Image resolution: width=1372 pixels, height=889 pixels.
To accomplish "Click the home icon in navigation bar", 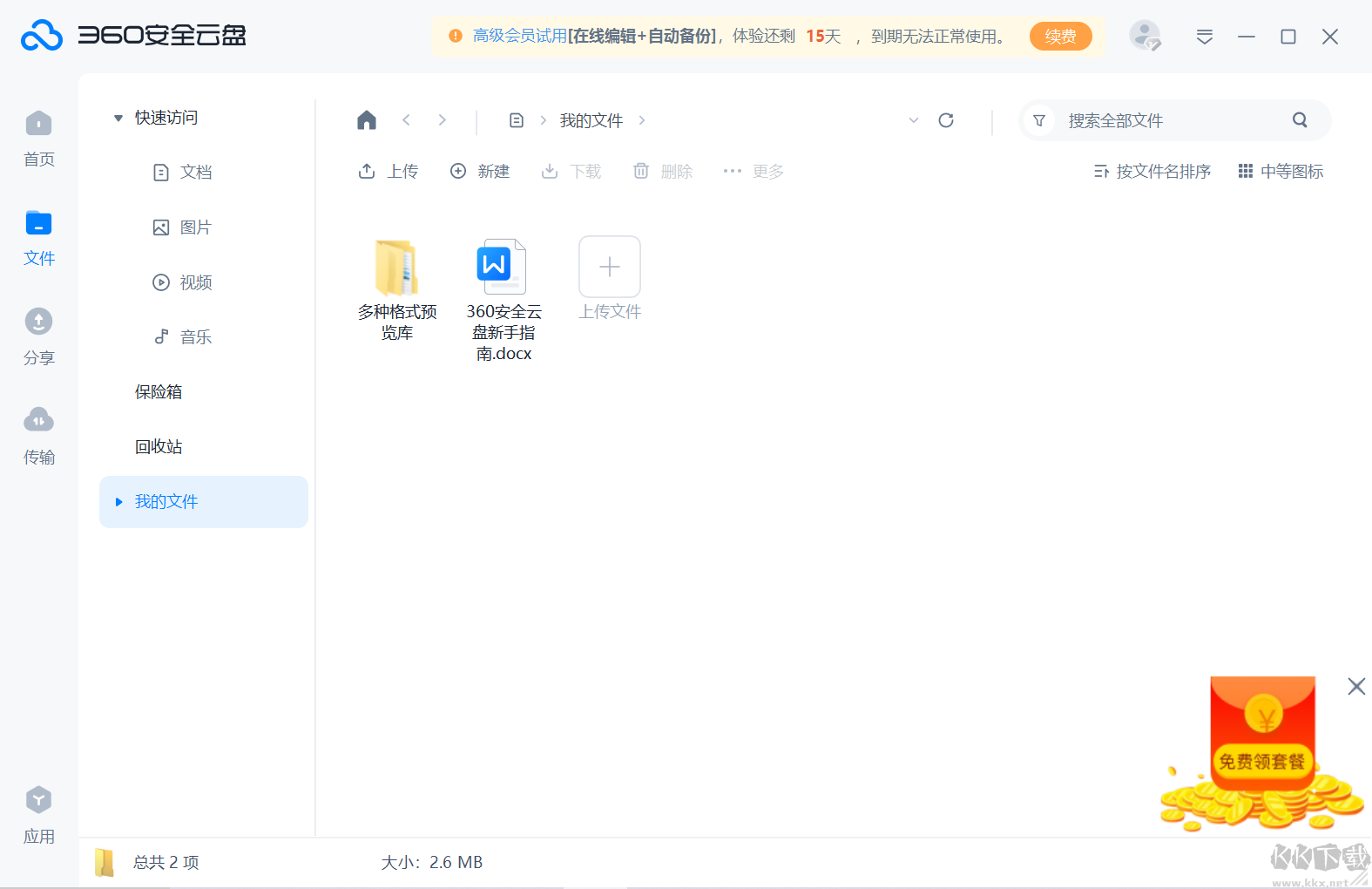I will coord(367,120).
